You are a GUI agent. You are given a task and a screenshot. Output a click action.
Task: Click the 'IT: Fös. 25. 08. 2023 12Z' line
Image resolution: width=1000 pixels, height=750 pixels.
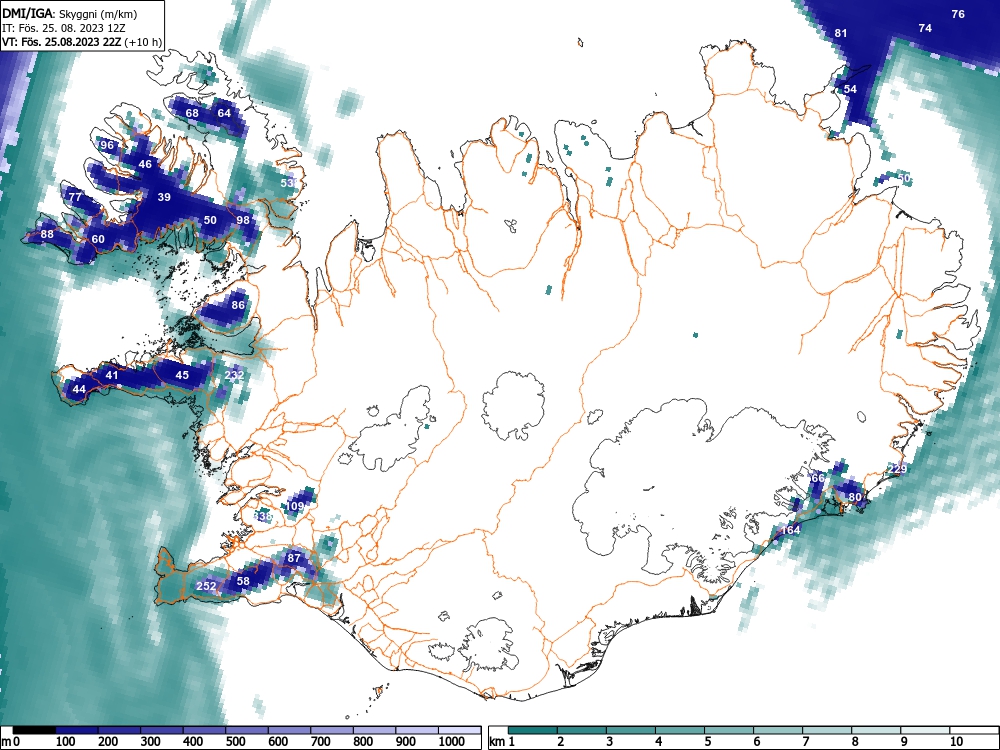[x=64, y=28]
